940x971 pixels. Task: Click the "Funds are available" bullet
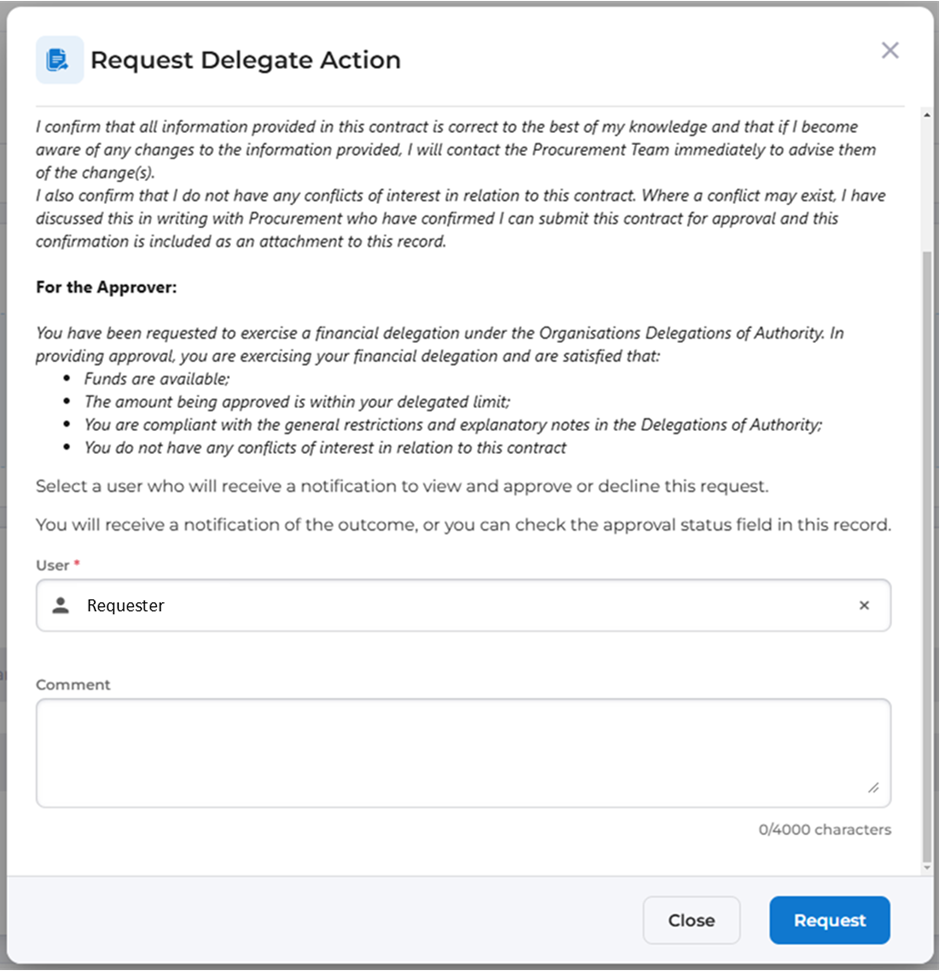coord(157,379)
